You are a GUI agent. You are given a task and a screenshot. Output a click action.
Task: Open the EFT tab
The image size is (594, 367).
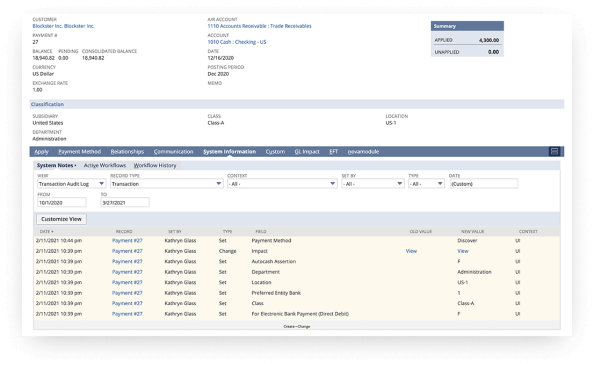(333, 151)
